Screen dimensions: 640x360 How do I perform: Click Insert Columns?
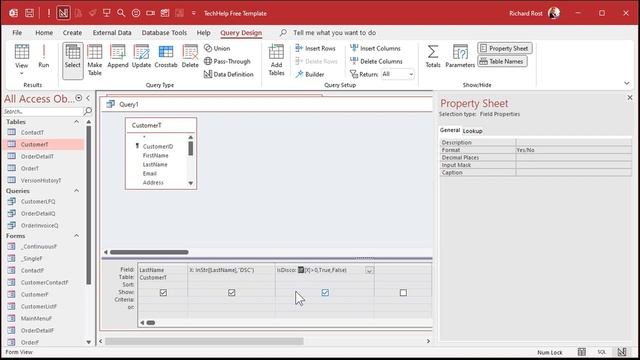pyautogui.click(x=376, y=48)
